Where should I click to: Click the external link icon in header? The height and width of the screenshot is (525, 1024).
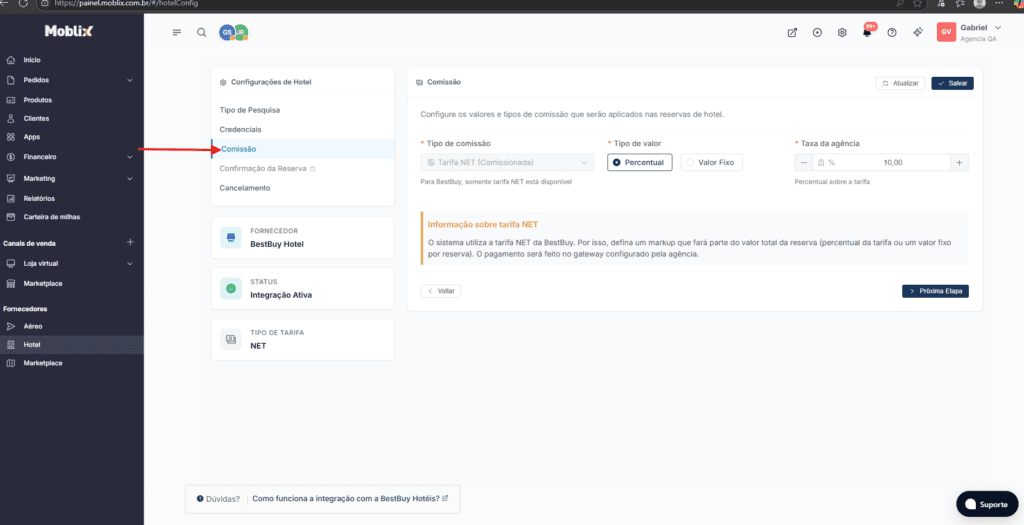tap(792, 33)
